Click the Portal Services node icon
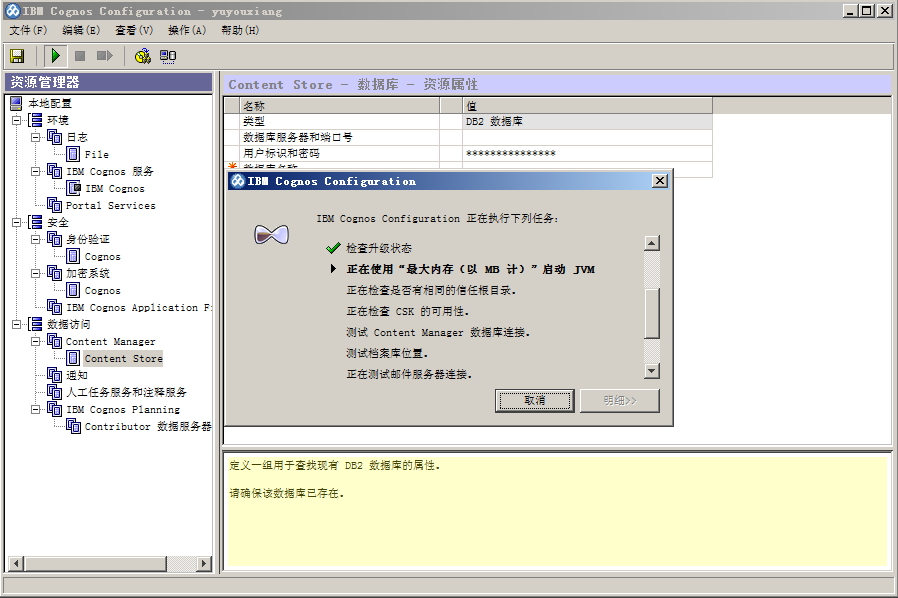 pos(54,205)
